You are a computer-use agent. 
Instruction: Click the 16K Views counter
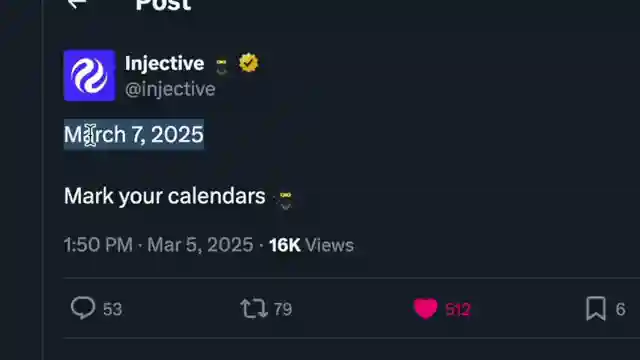tap(311, 245)
